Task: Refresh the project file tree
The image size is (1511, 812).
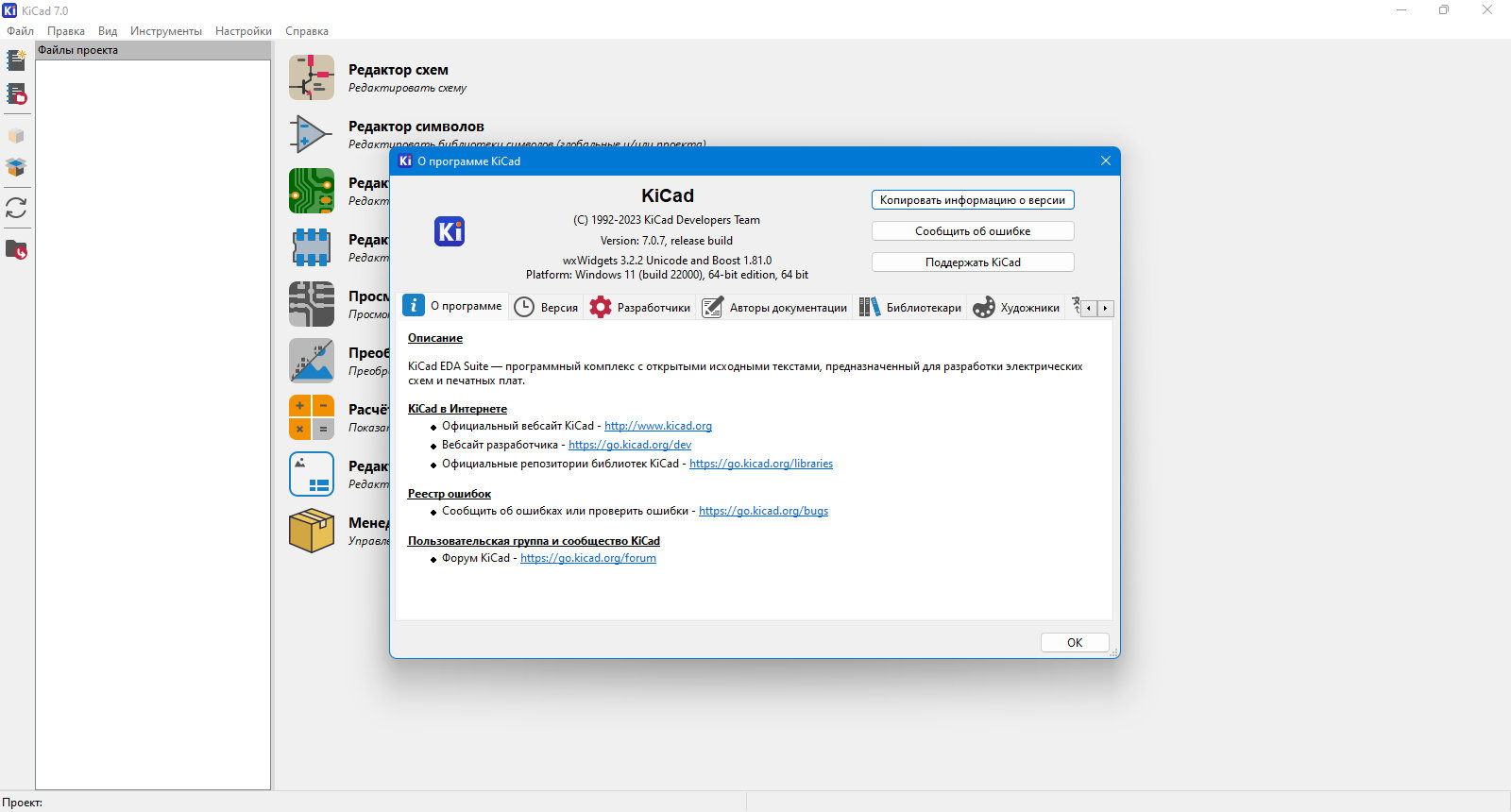Action: coord(16,208)
